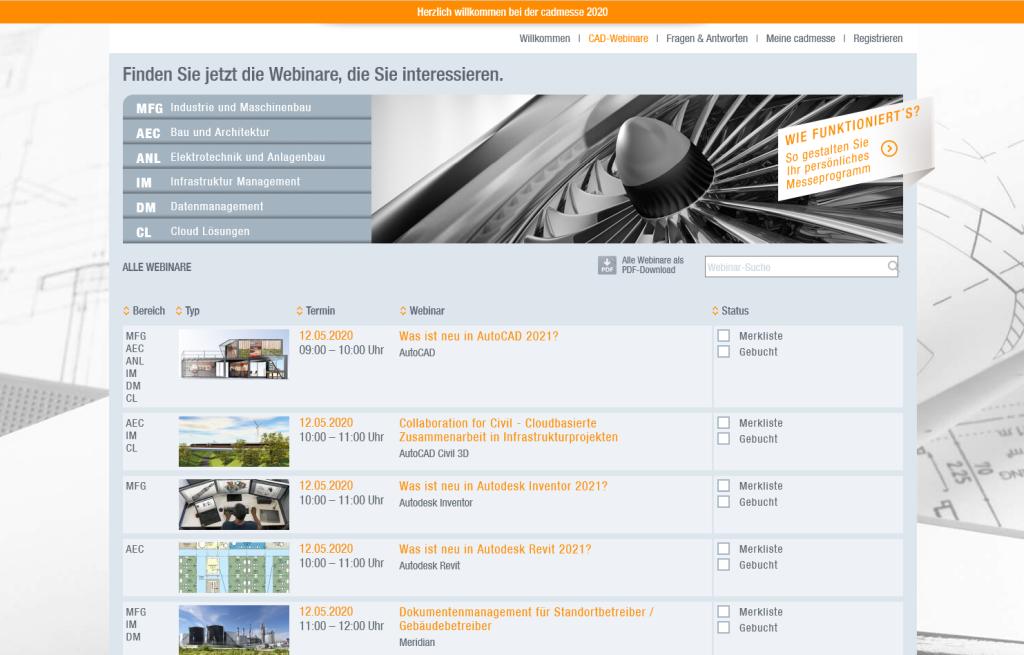The image size is (1024, 655).
Task: Sort by Webinar column arrows
Action: coord(403,311)
